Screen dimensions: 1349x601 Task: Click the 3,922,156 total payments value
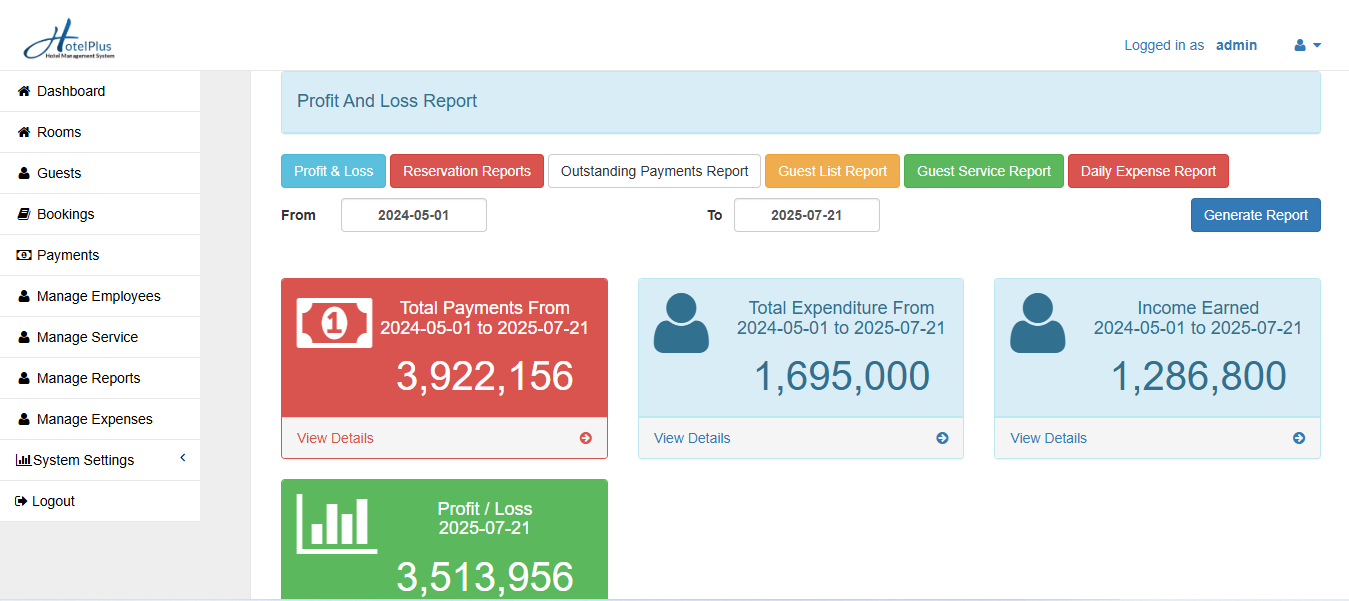coord(485,376)
